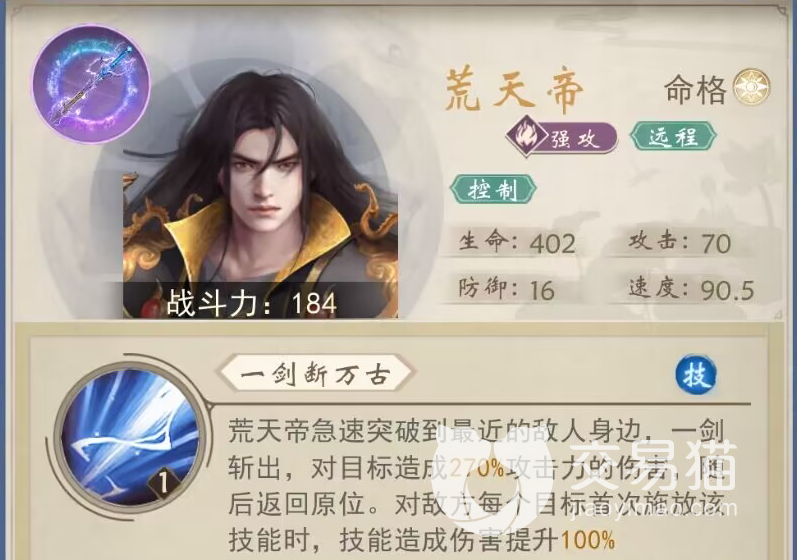Click the 荒天帝 character portrait
This screenshot has width=797, height=560.
point(260,196)
